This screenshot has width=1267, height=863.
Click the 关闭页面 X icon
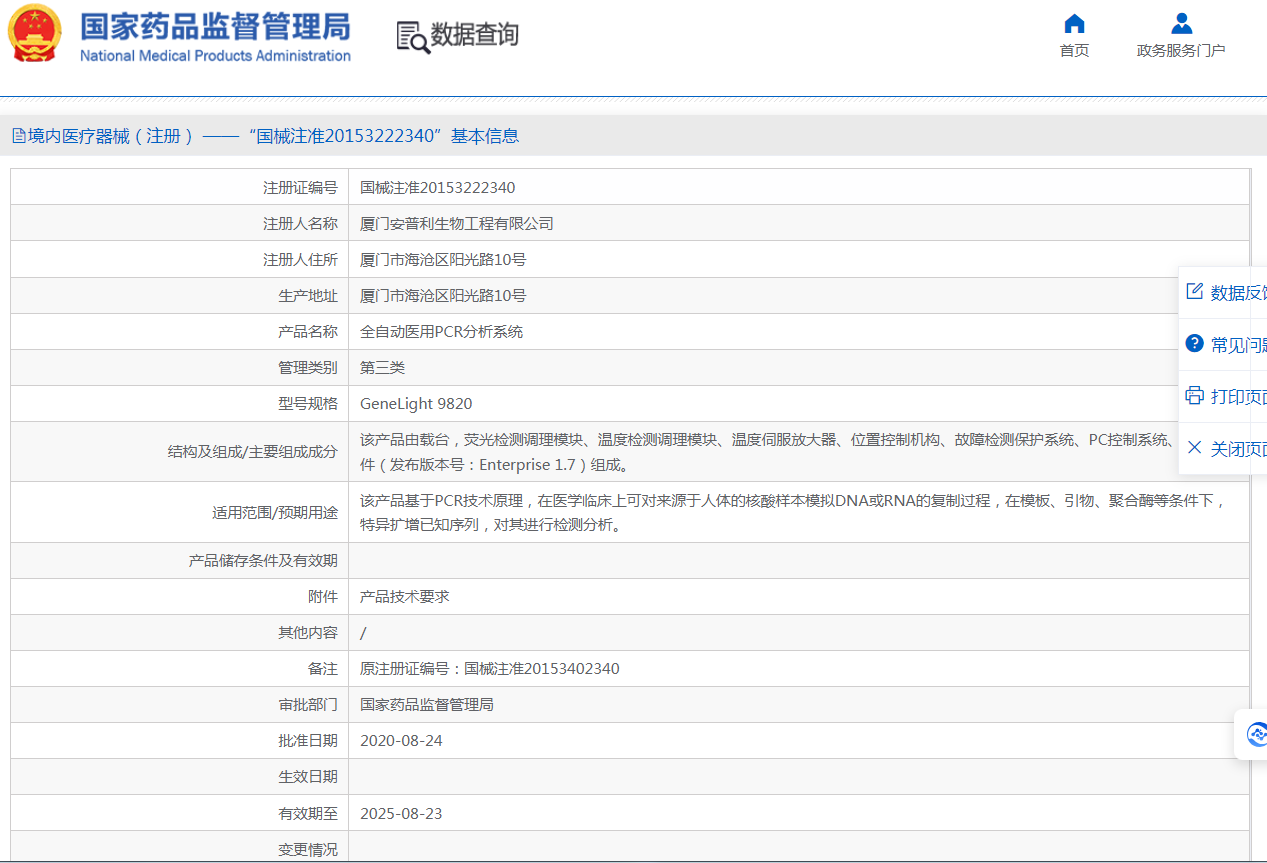[1194, 448]
